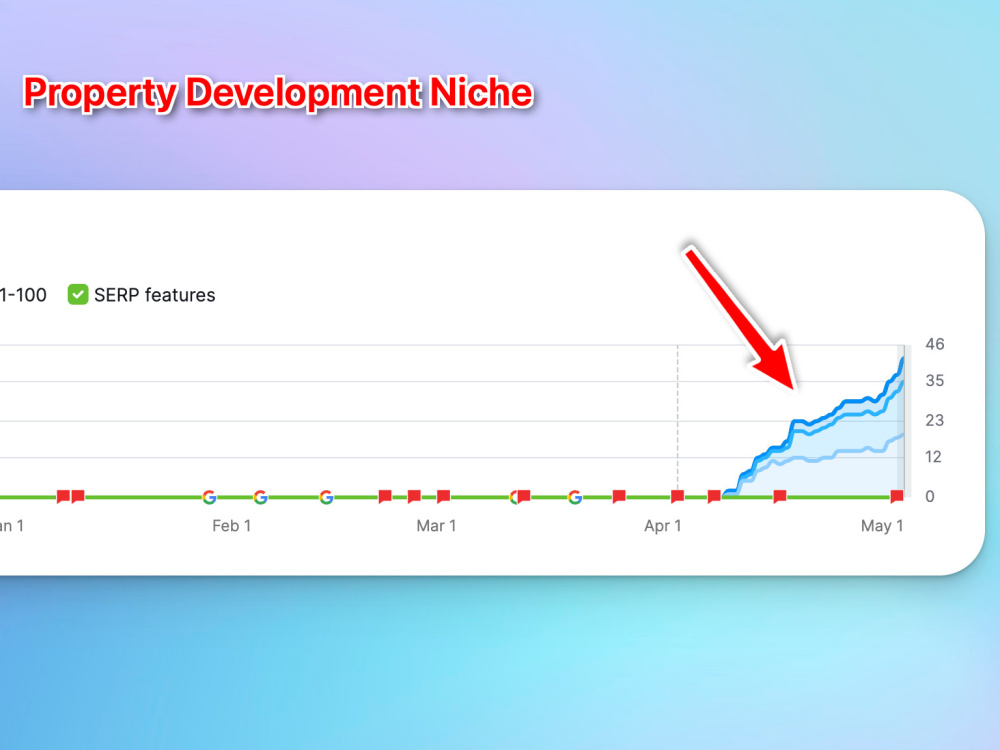Click the 'Apr 1' axis label
The image size is (1000, 750).
tap(663, 526)
